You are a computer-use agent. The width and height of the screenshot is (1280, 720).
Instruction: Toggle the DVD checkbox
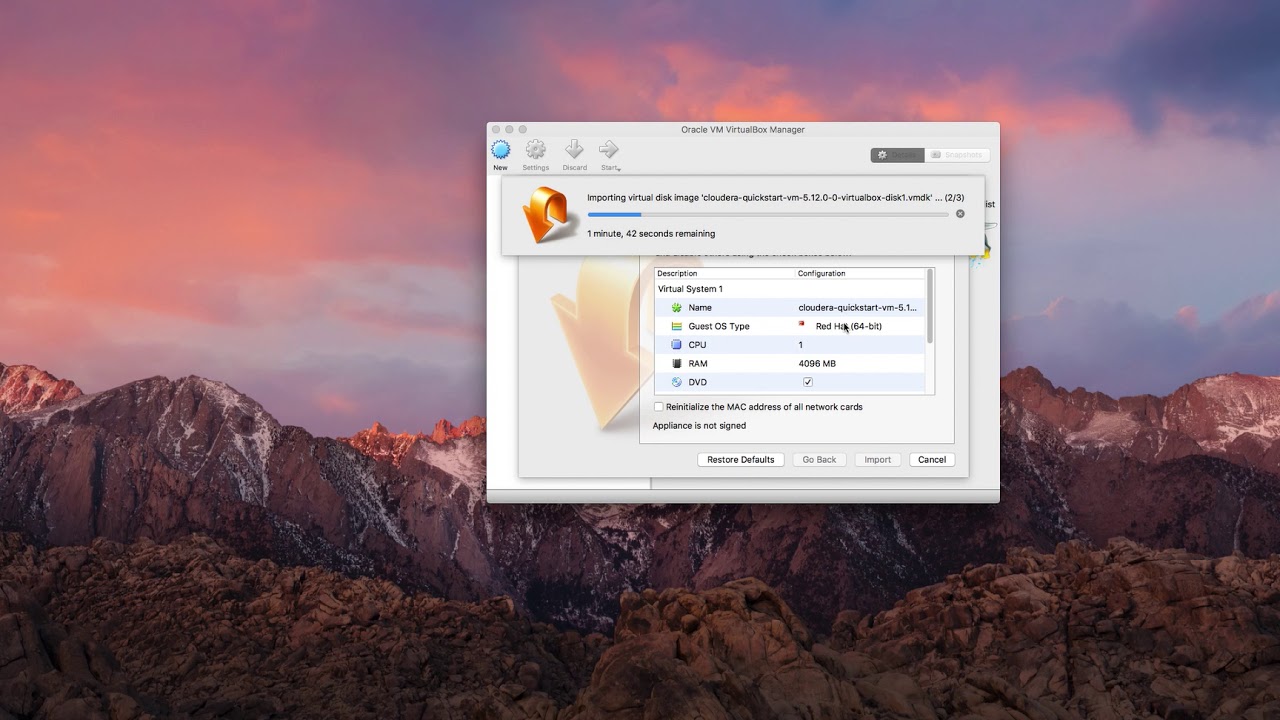808,382
